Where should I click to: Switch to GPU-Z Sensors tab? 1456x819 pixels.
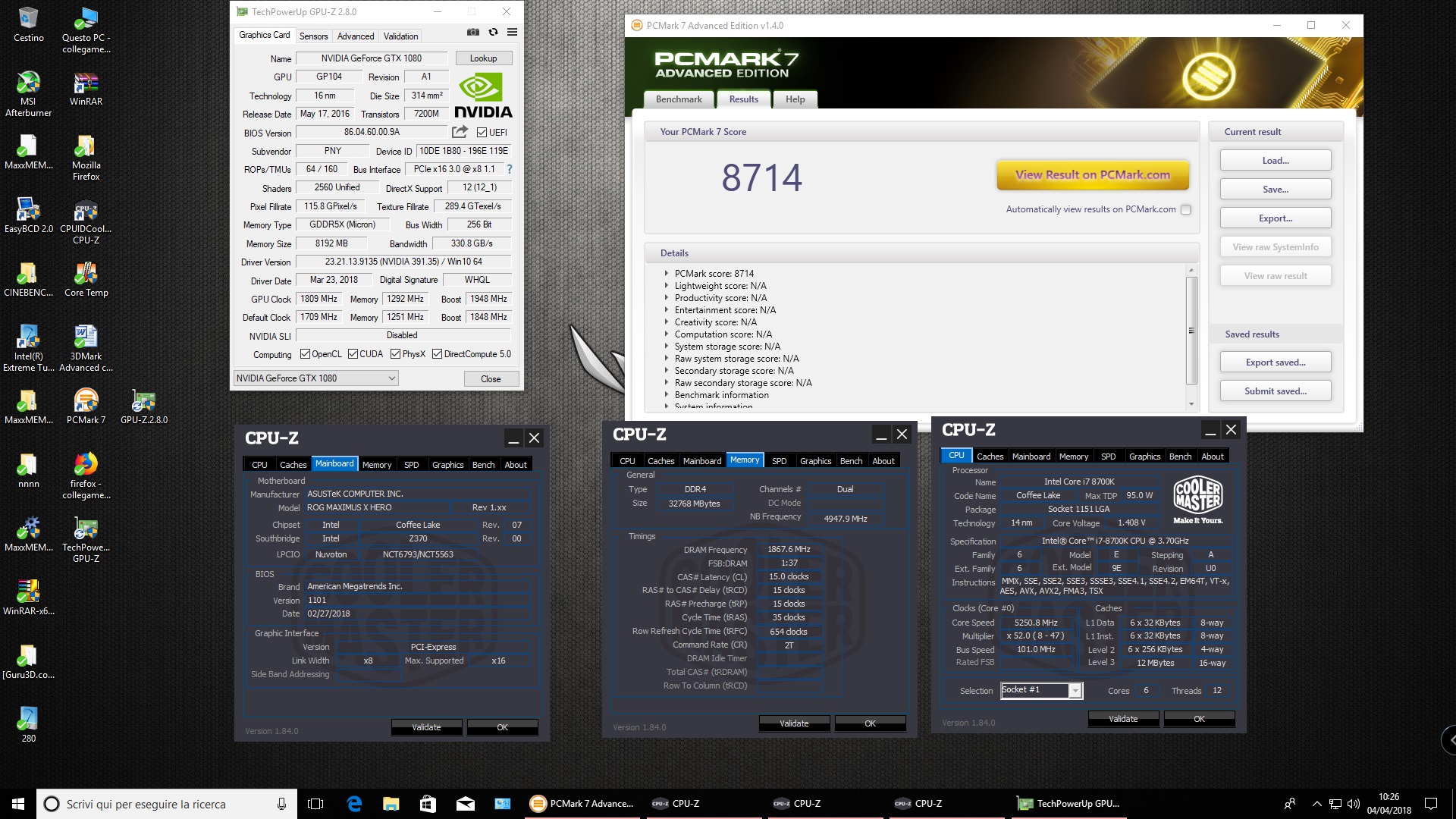pos(313,36)
